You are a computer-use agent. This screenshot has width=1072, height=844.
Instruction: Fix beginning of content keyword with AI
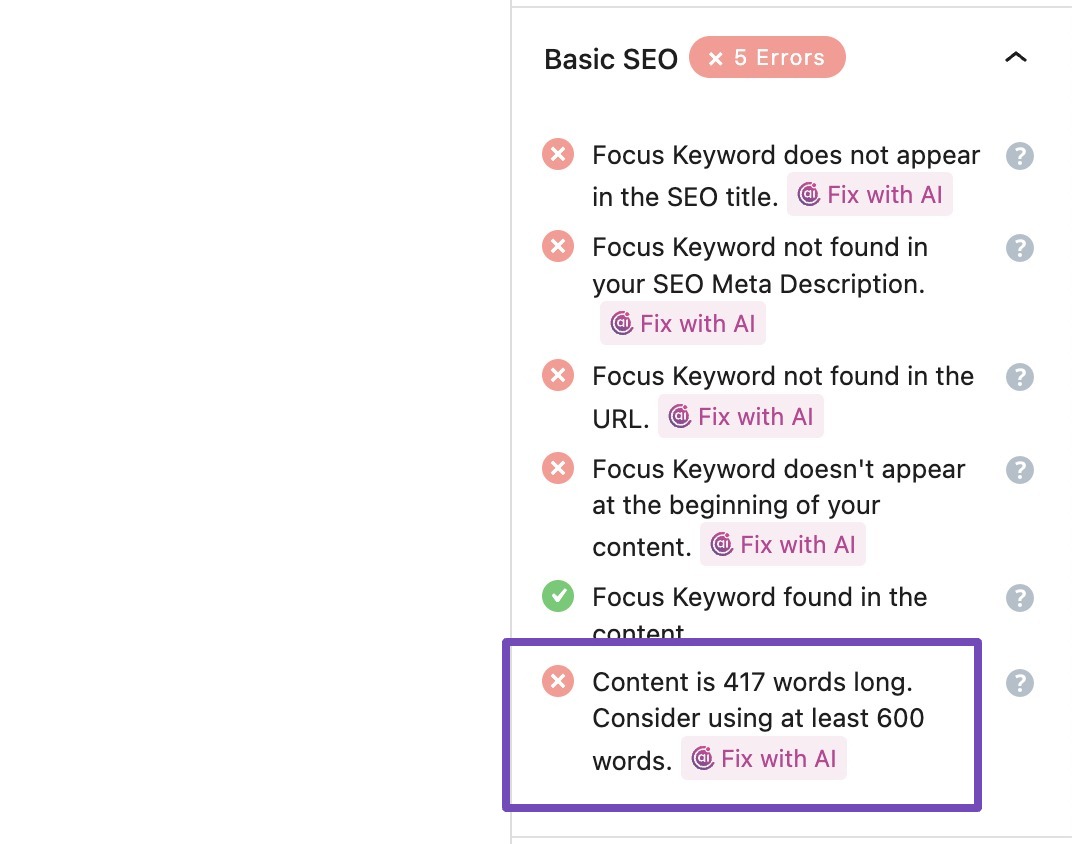[x=783, y=545]
